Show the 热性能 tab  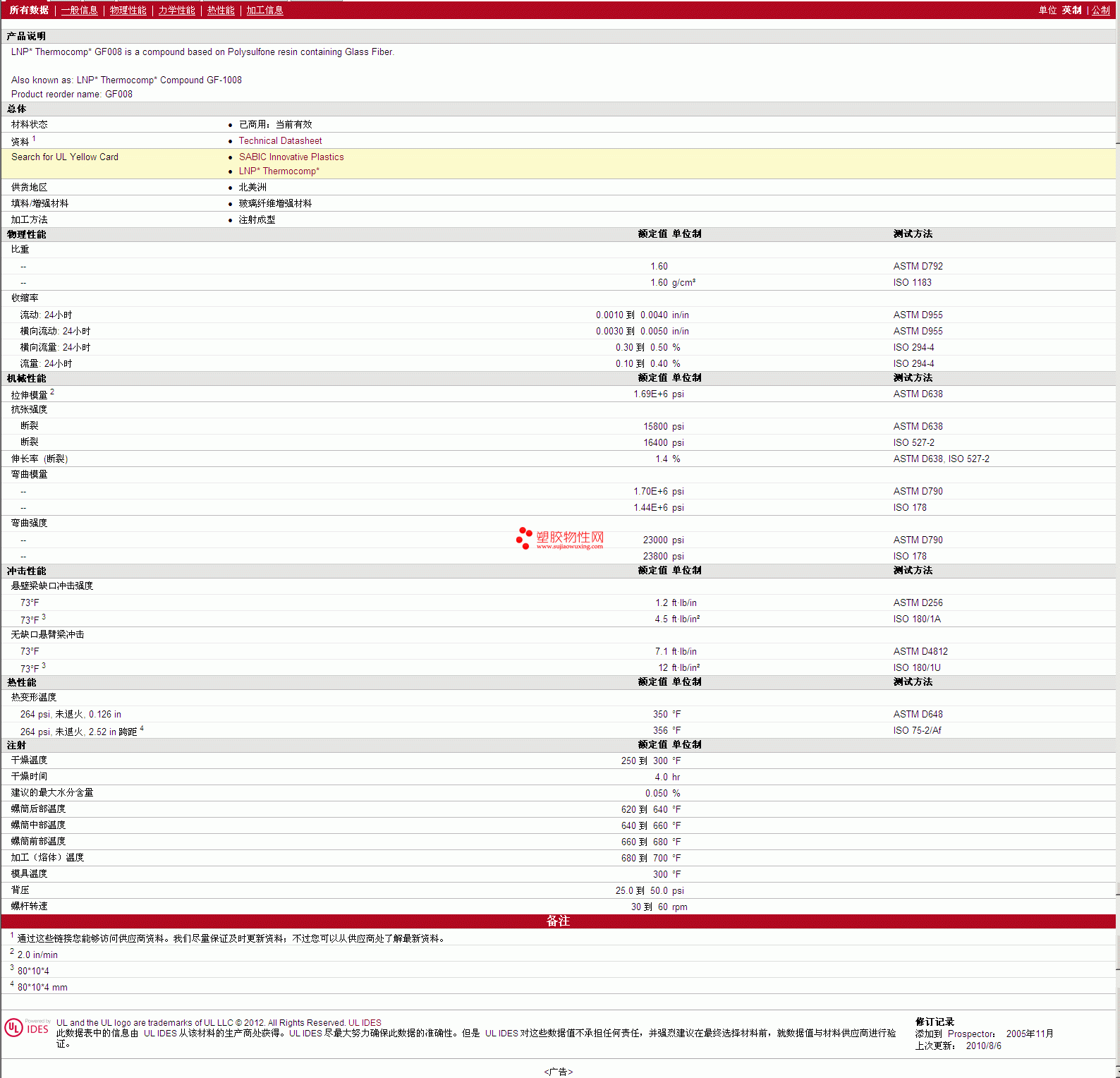point(220,10)
